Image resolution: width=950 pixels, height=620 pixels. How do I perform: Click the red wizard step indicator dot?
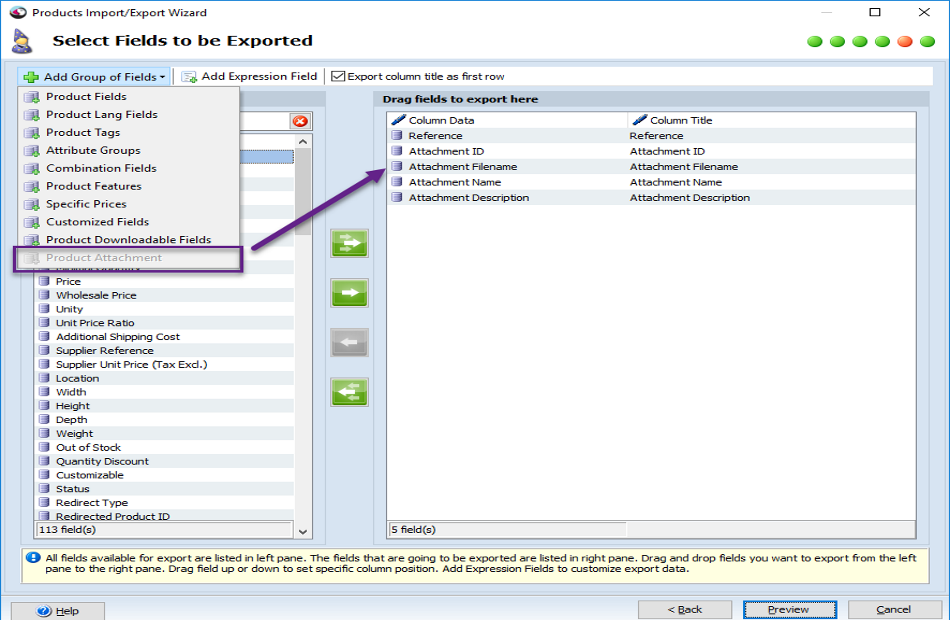(905, 42)
